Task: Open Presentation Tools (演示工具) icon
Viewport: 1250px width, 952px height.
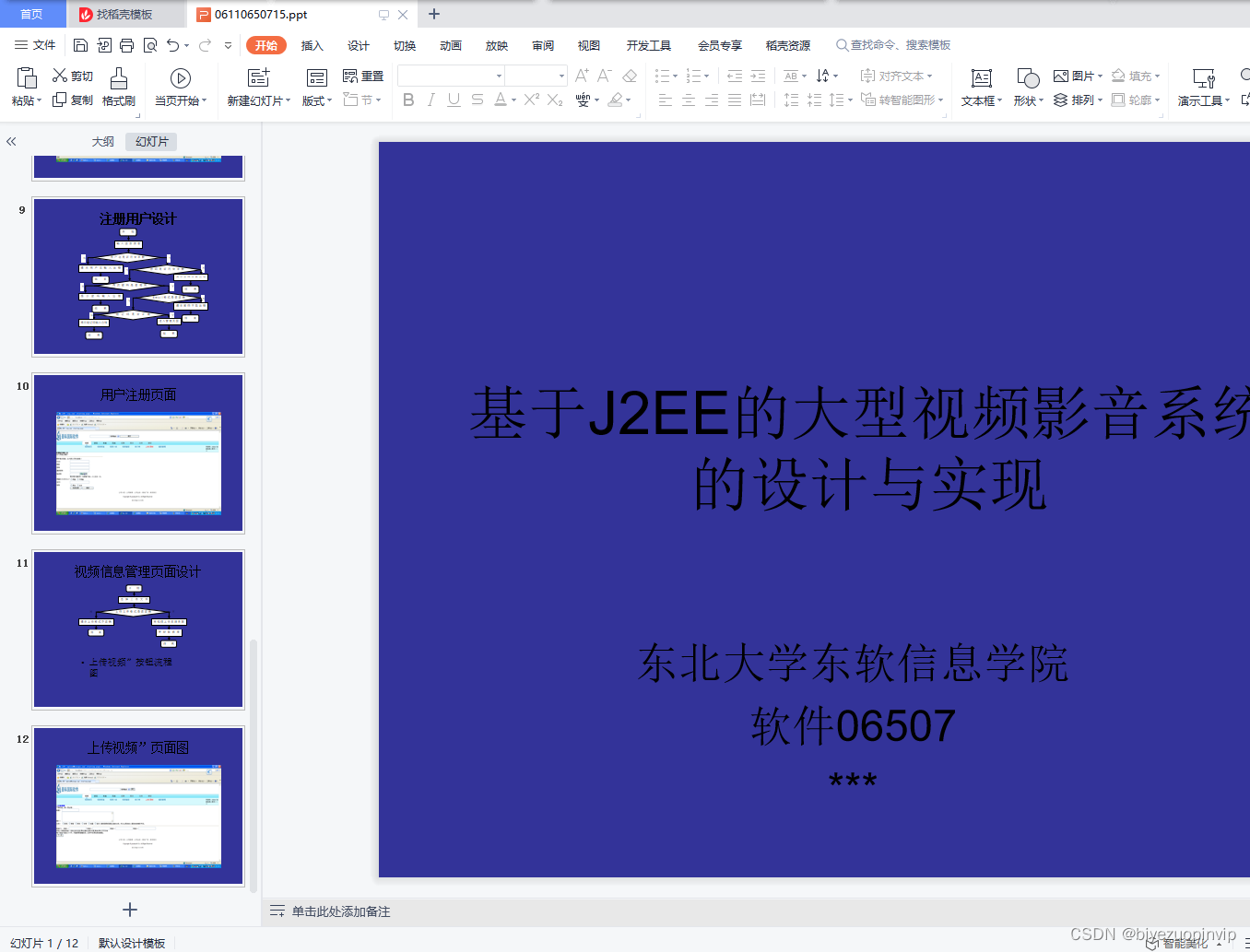Action: coord(1204,78)
